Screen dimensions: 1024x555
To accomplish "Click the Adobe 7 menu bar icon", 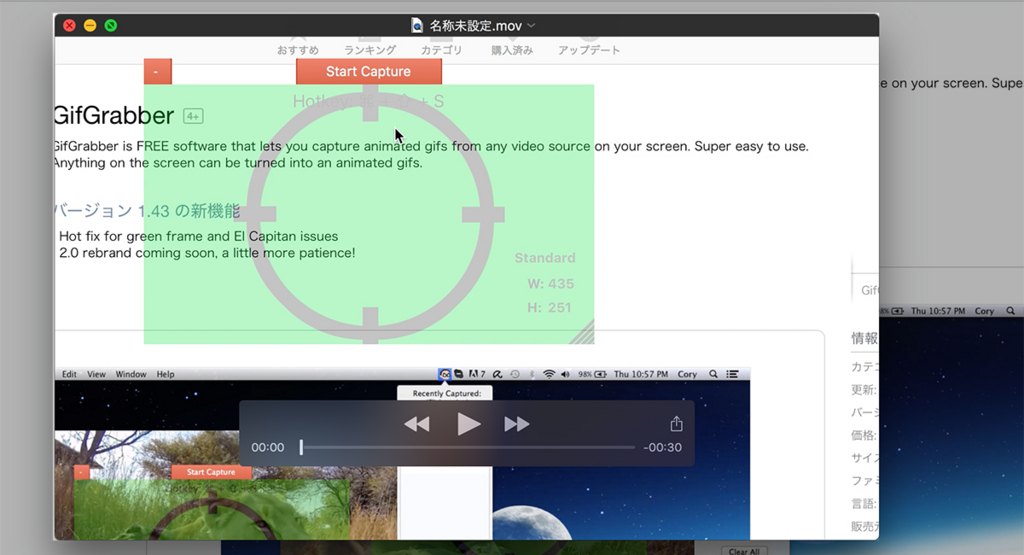I will pos(477,374).
